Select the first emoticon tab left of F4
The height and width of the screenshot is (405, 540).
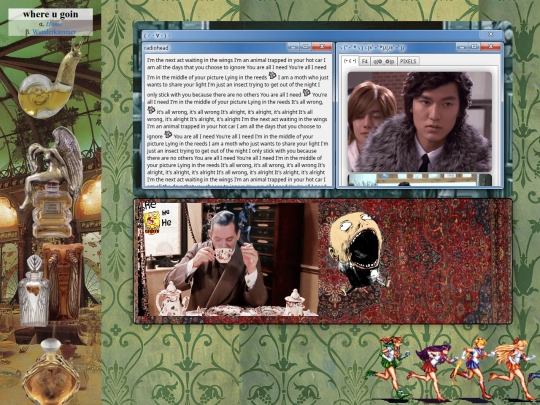point(350,61)
